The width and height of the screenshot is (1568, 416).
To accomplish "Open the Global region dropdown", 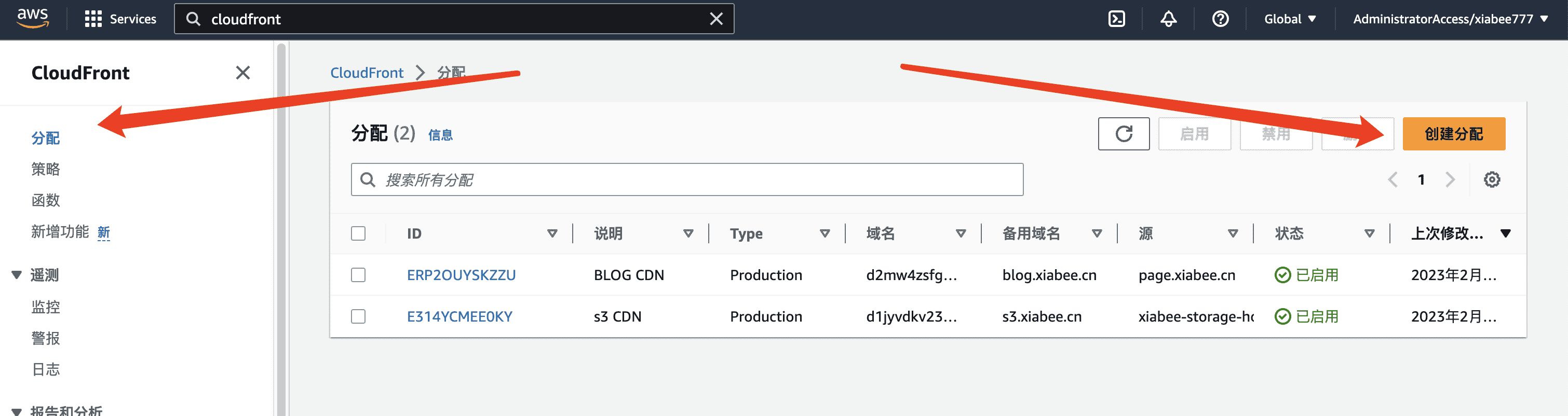I will 1290,19.
